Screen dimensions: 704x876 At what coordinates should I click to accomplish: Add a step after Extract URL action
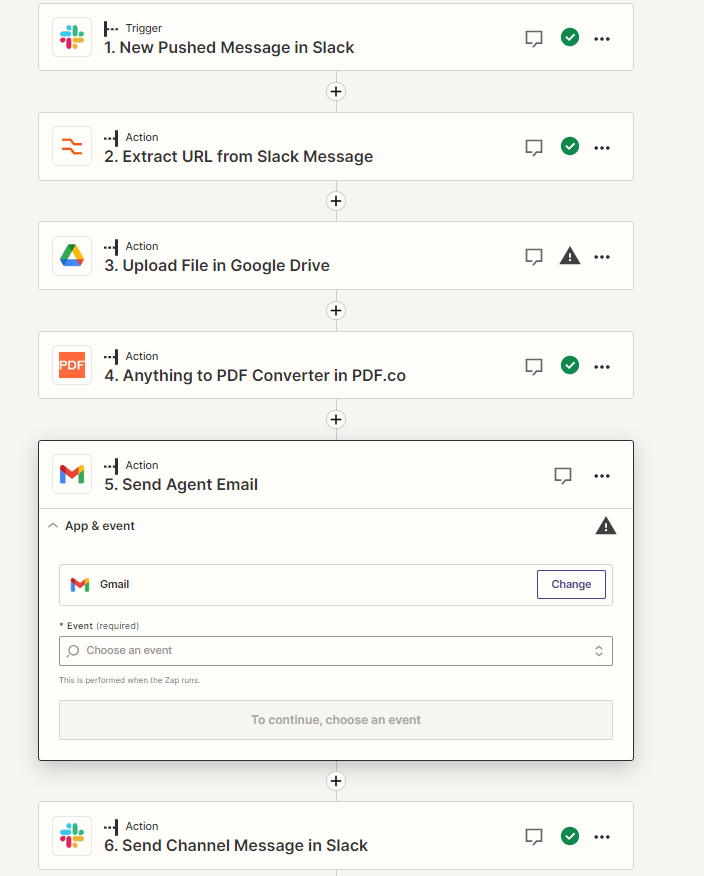336,201
